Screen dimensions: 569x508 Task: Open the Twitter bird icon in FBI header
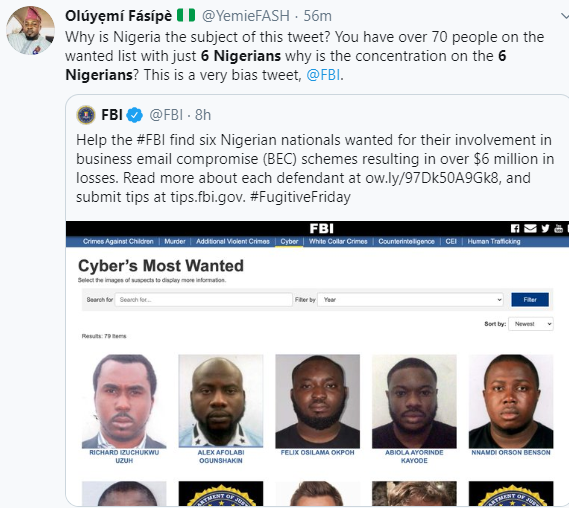545,228
